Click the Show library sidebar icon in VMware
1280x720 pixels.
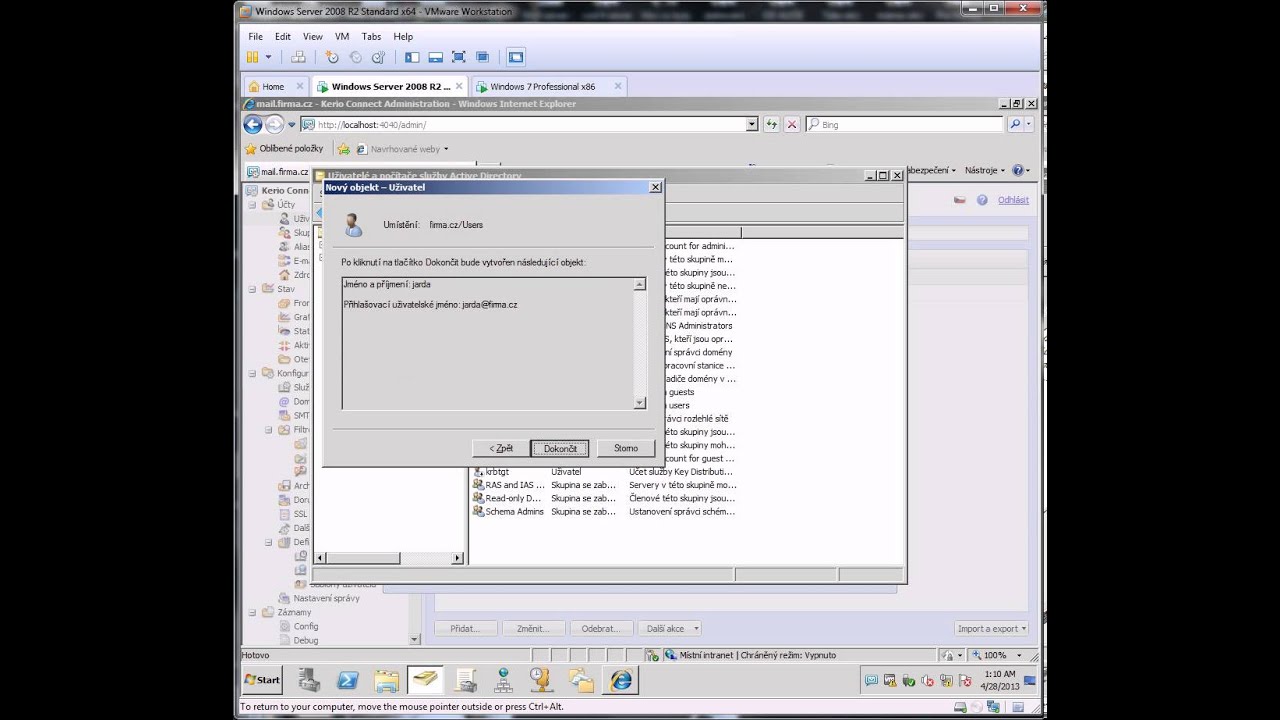[x=412, y=57]
